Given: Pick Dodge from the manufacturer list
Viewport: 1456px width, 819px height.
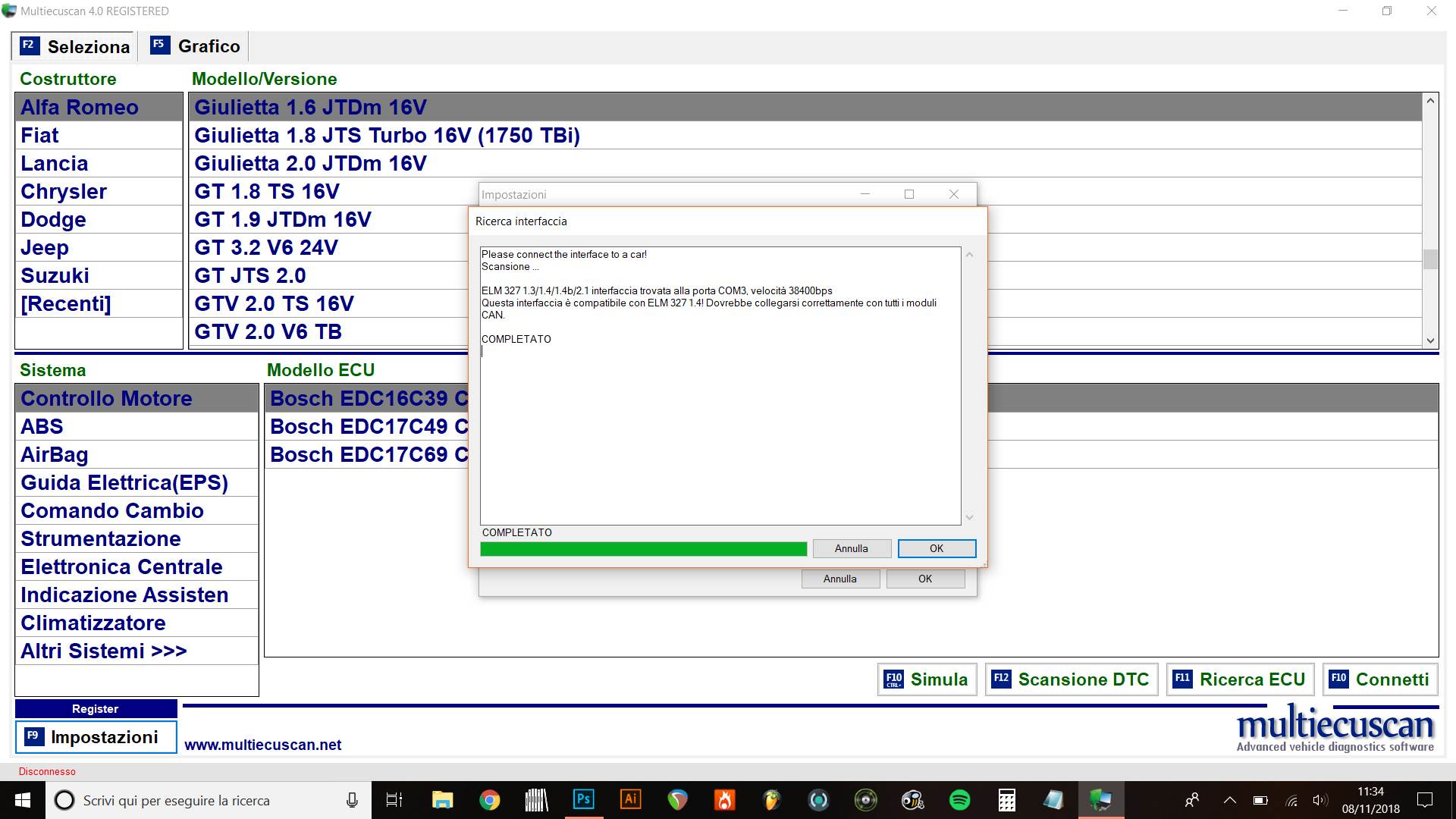Looking at the screenshot, I should tap(99, 219).
